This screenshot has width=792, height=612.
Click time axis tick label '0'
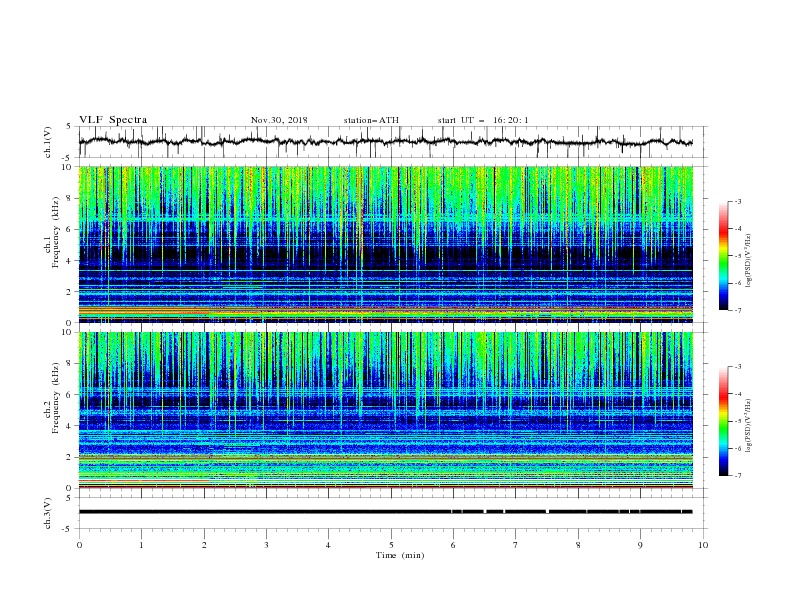(x=79, y=545)
